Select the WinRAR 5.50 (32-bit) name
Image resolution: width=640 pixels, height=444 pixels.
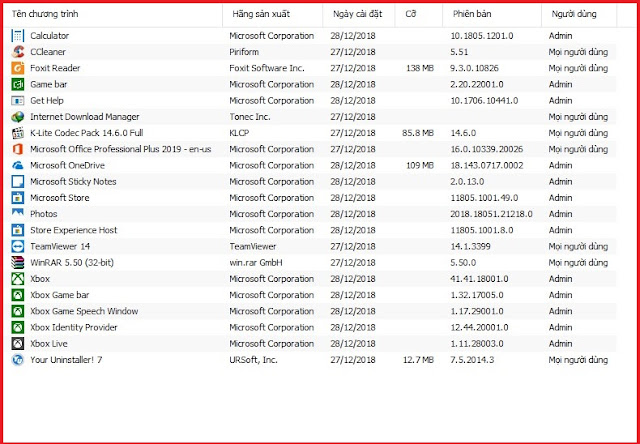72,262
